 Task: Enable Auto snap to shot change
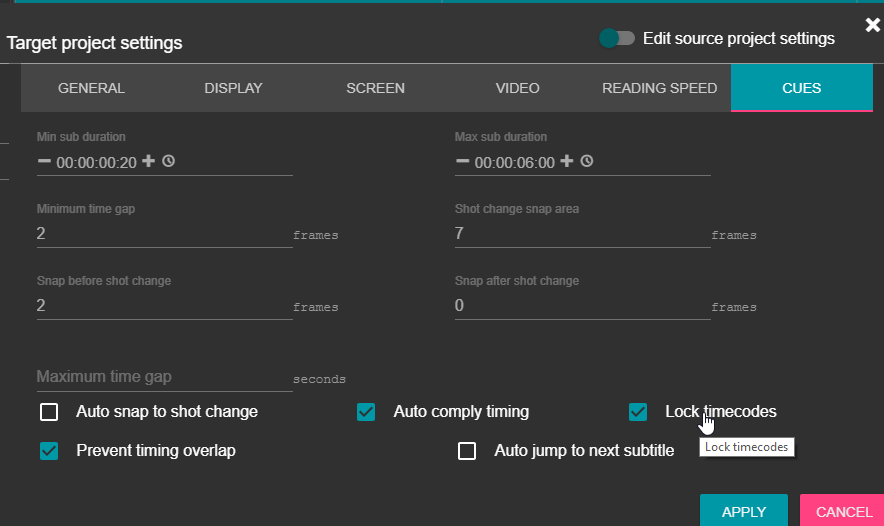(49, 412)
